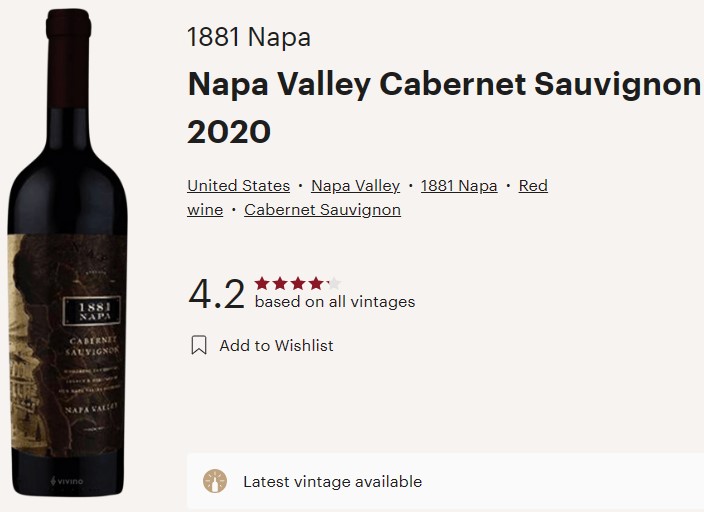Image resolution: width=704 pixels, height=512 pixels.
Task: Click the wine bottle badge icon
Action: click(x=215, y=481)
